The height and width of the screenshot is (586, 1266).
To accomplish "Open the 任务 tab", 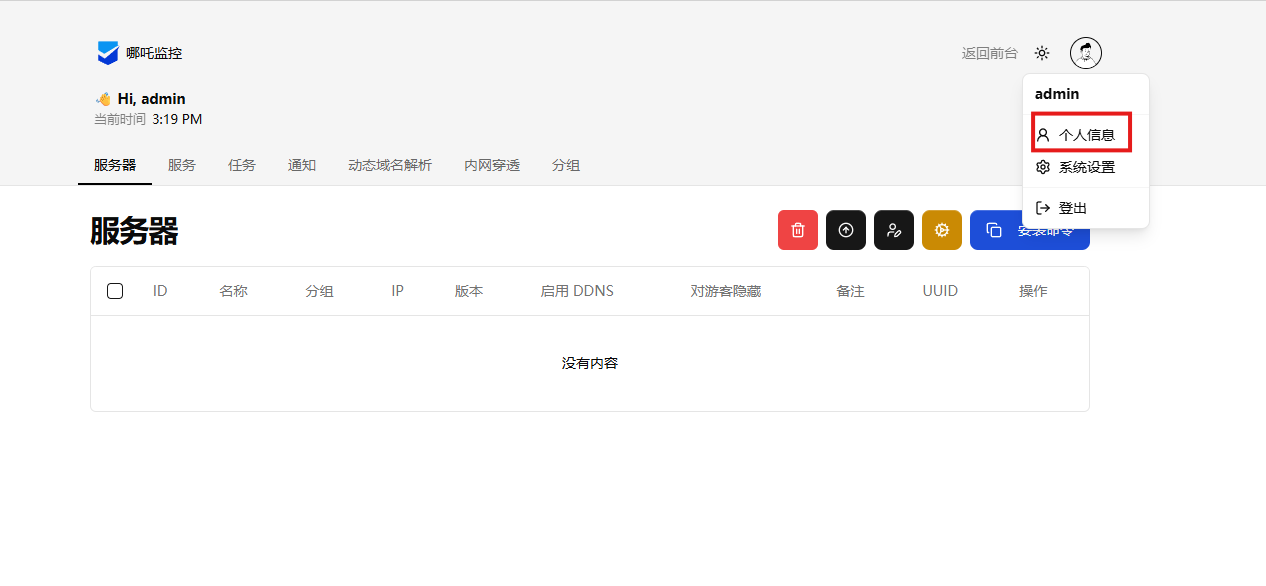I will (242, 165).
